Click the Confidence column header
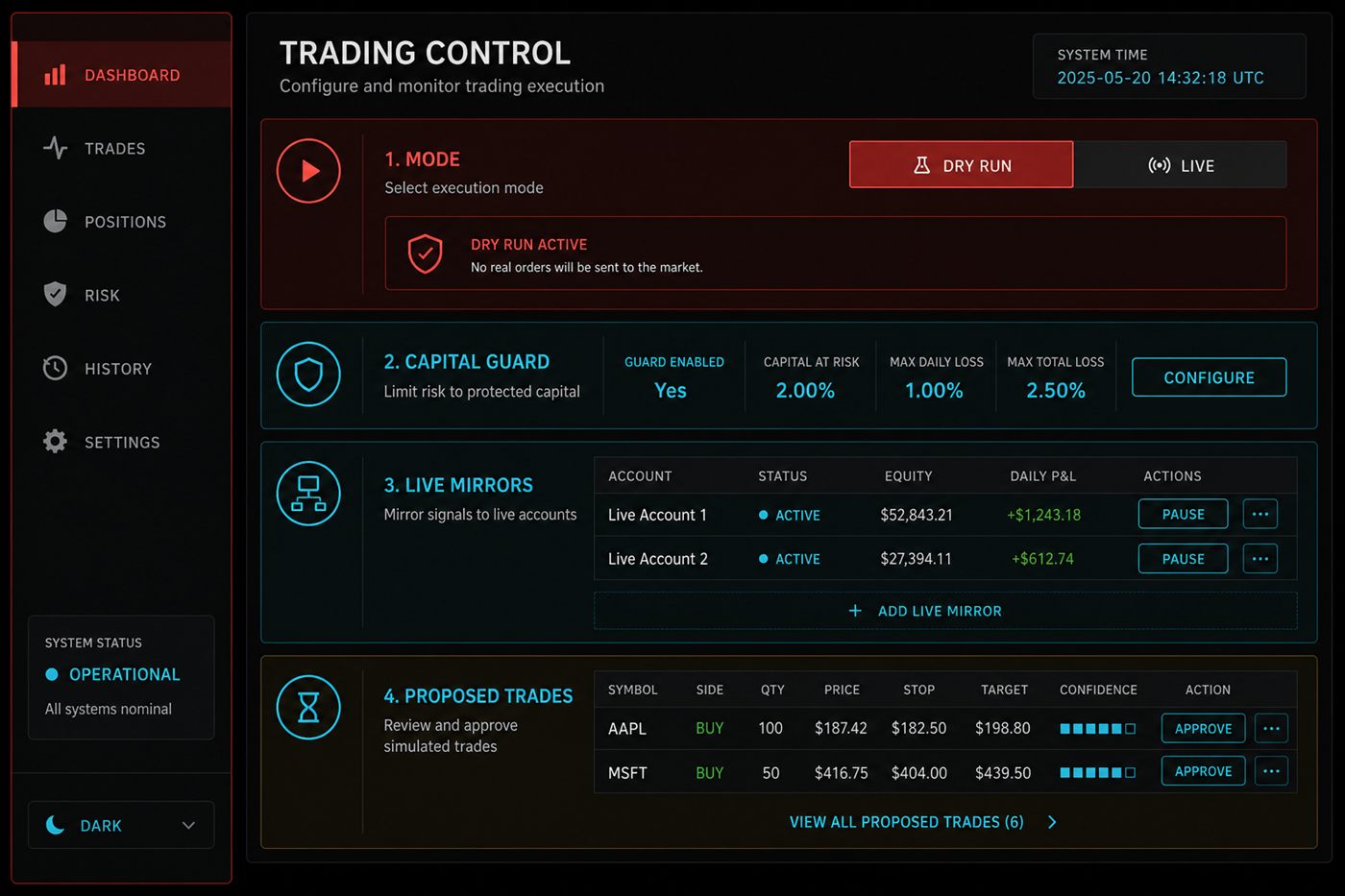The width and height of the screenshot is (1345, 896). pyautogui.click(x=1098, y=690)
